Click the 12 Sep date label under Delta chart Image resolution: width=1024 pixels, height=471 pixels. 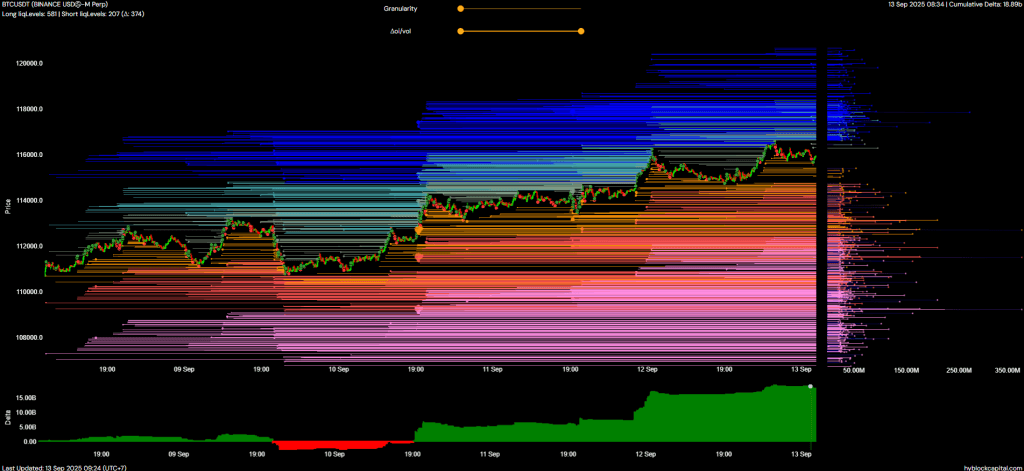[646, 454]
